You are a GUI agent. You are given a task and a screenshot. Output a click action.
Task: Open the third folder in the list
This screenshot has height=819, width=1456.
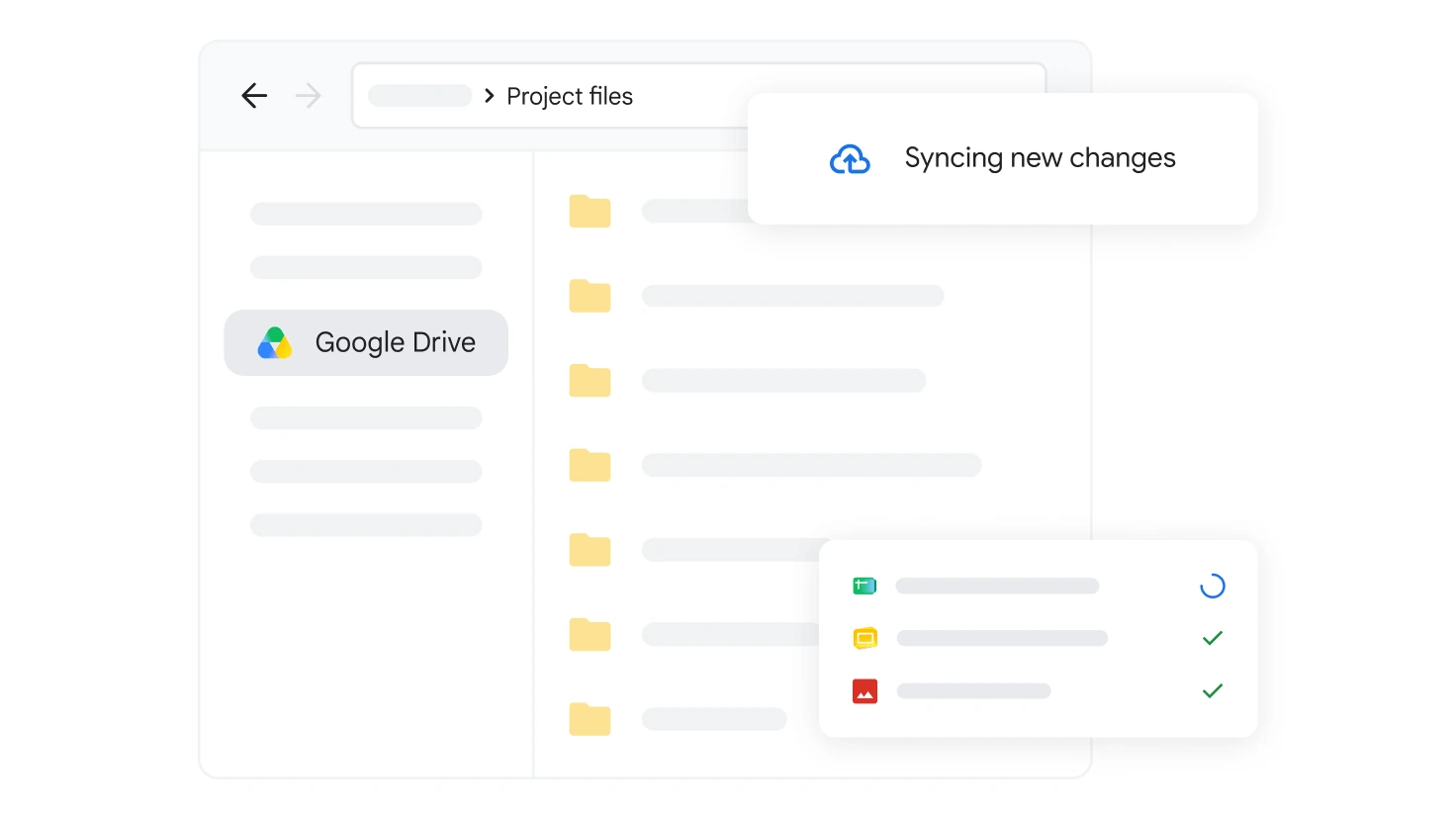point(590,380)
